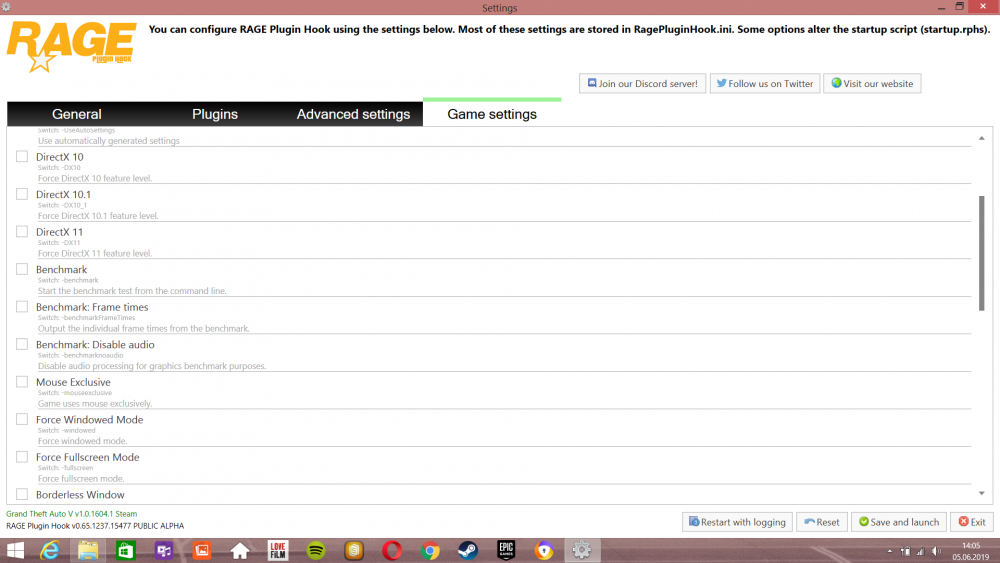Image resolution: width=1000 pixels, height=563 pixels.
Task: Click the scrollbar down arrow
Action: [x=982, y=494]
